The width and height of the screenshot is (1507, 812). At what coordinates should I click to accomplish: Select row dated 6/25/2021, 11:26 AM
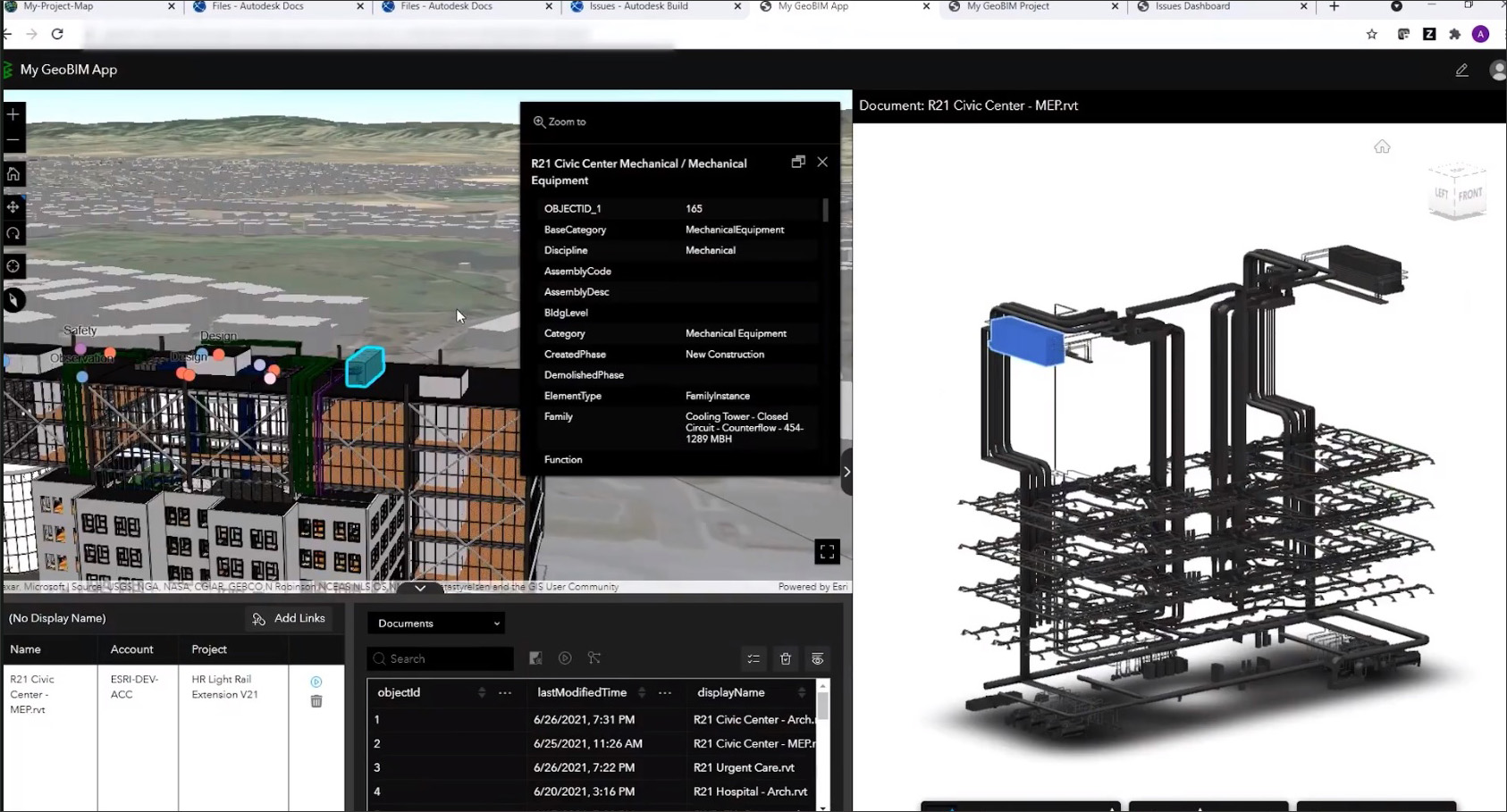[592, 743]
